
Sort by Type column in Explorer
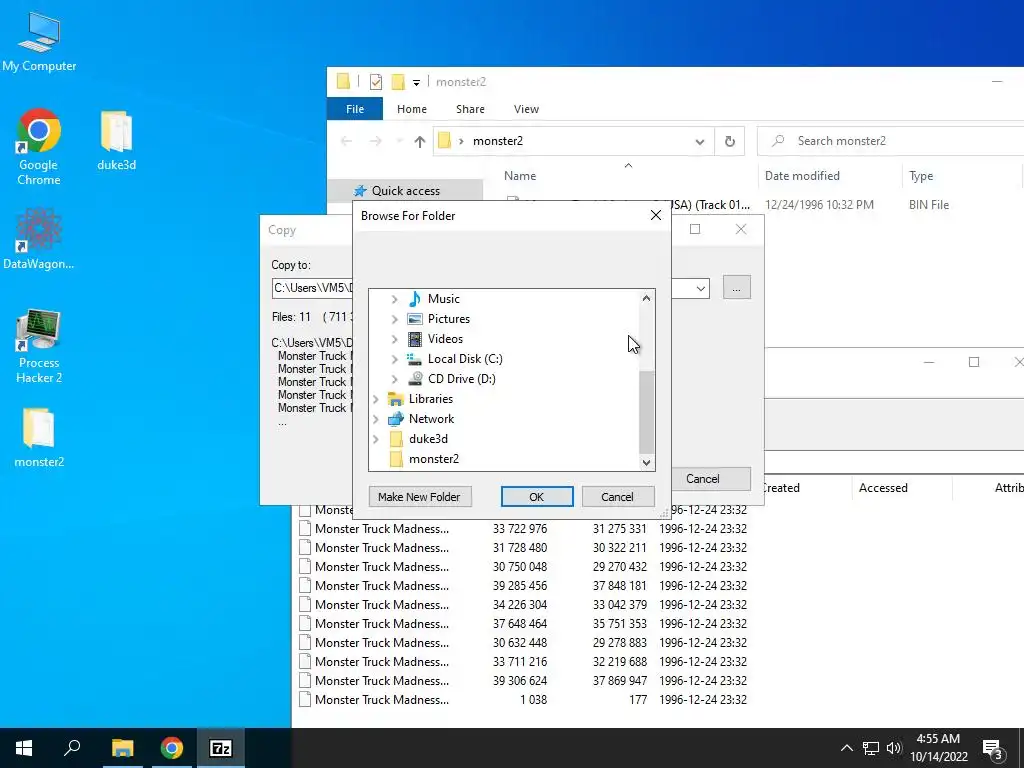[x=921, y=176]
